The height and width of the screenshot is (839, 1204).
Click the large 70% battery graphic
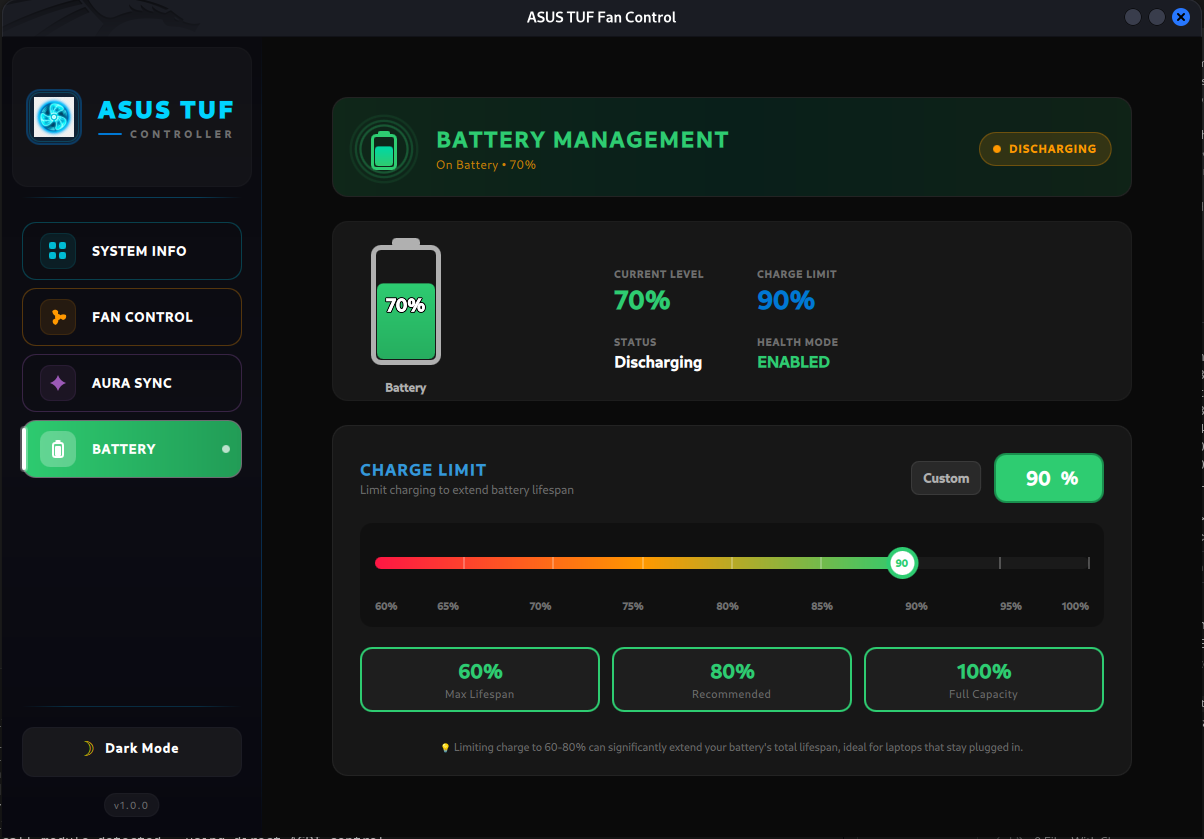pyautogui.click(x=406, y=302)
